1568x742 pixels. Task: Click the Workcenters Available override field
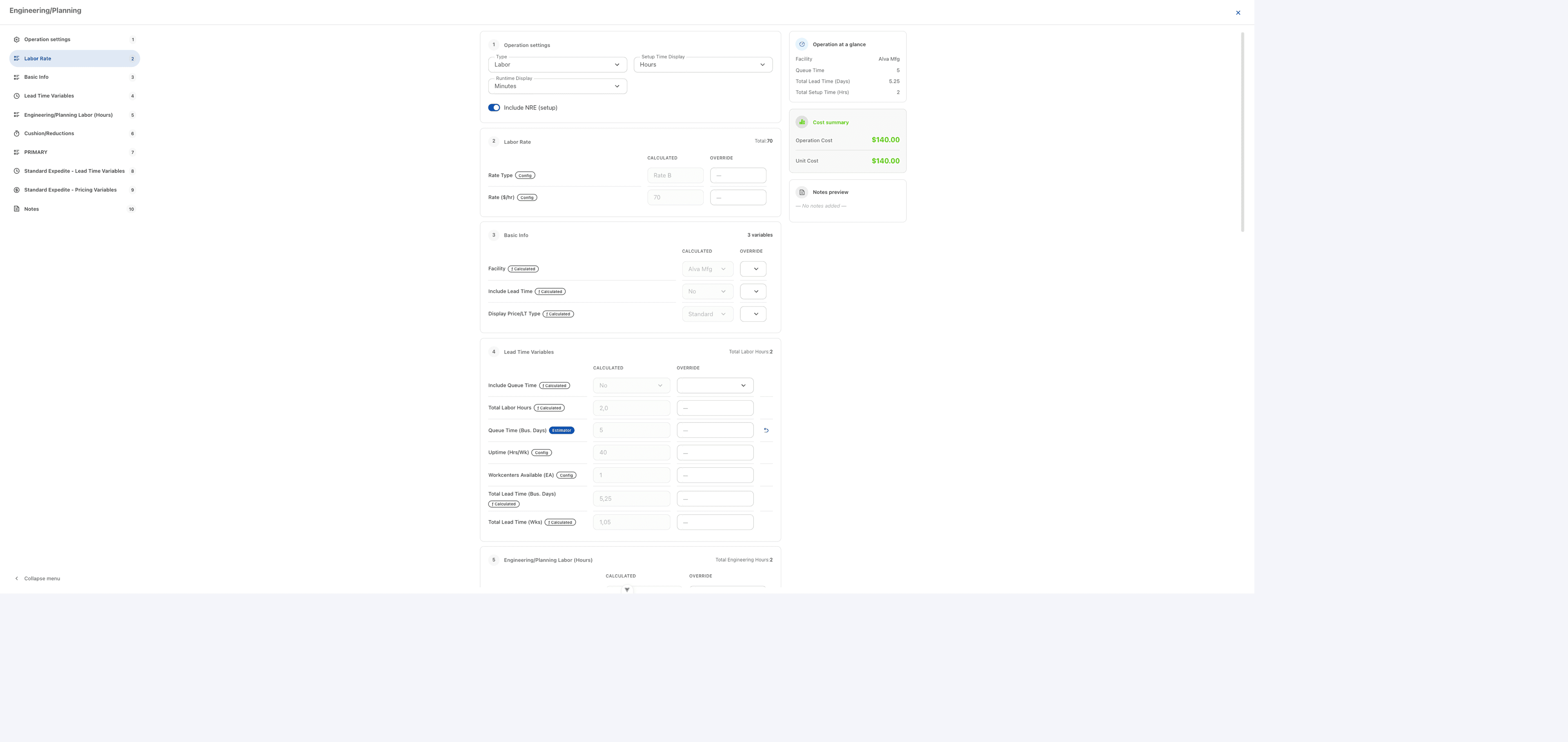(715, 475)
